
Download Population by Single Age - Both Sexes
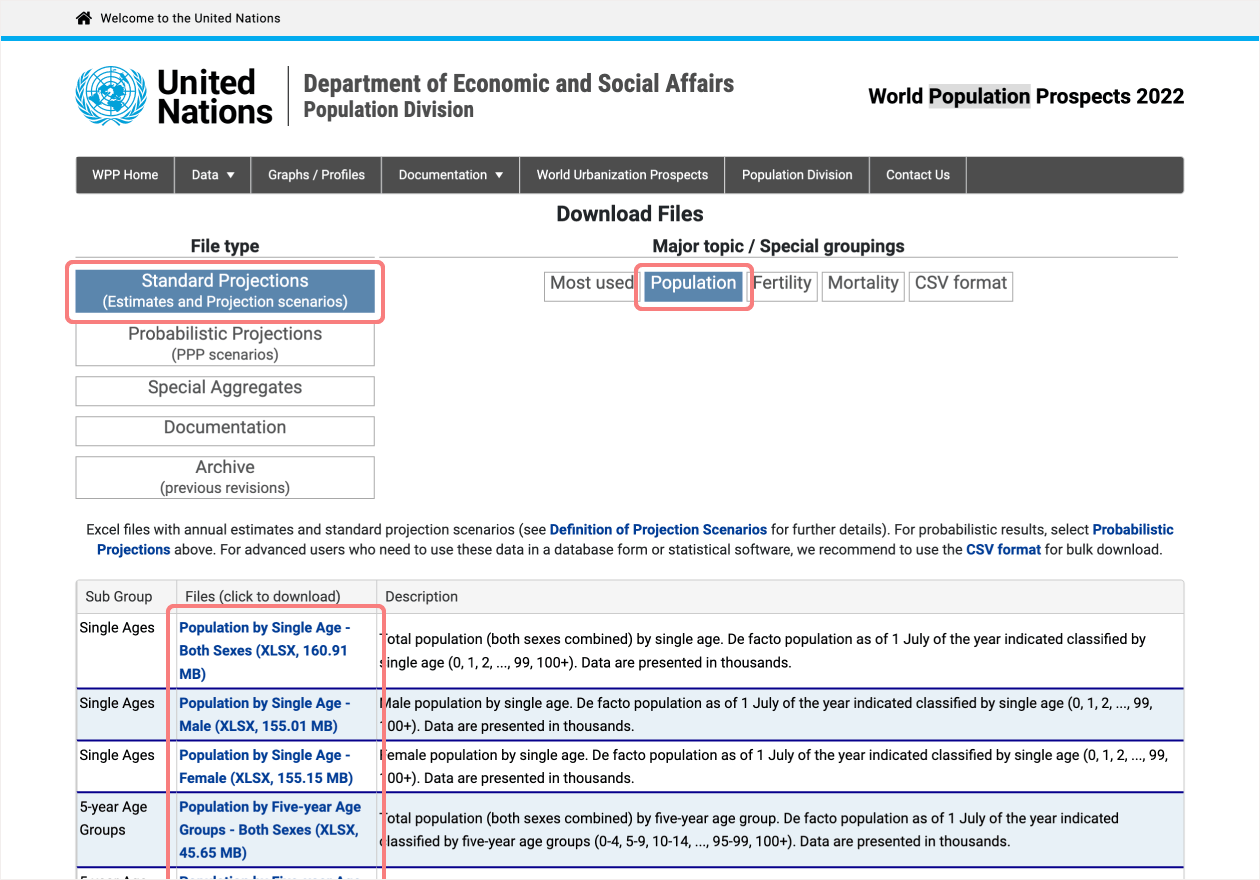265,651
